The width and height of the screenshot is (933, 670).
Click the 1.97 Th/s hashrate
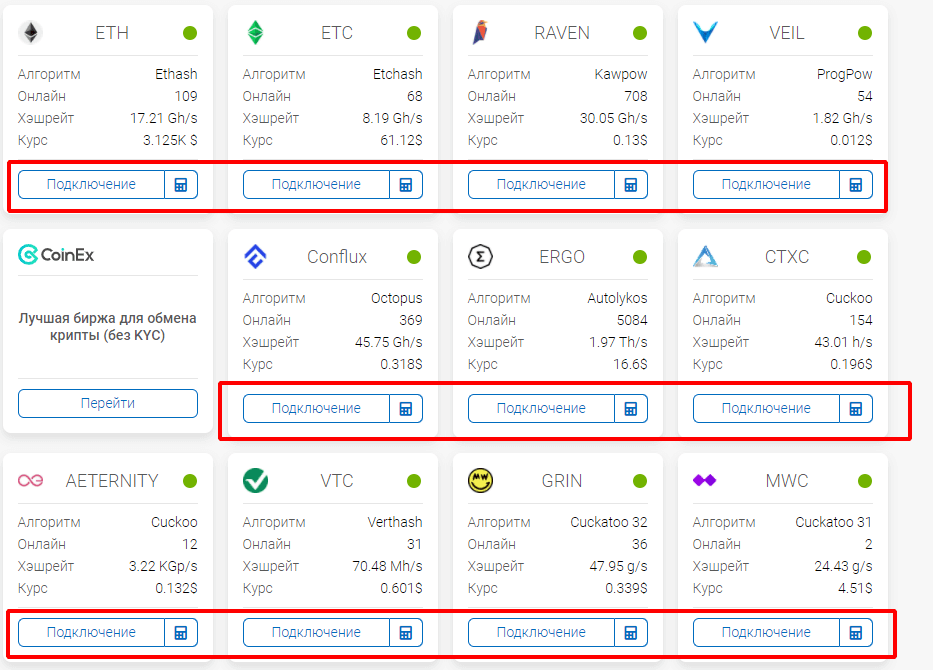click(618, 342)
